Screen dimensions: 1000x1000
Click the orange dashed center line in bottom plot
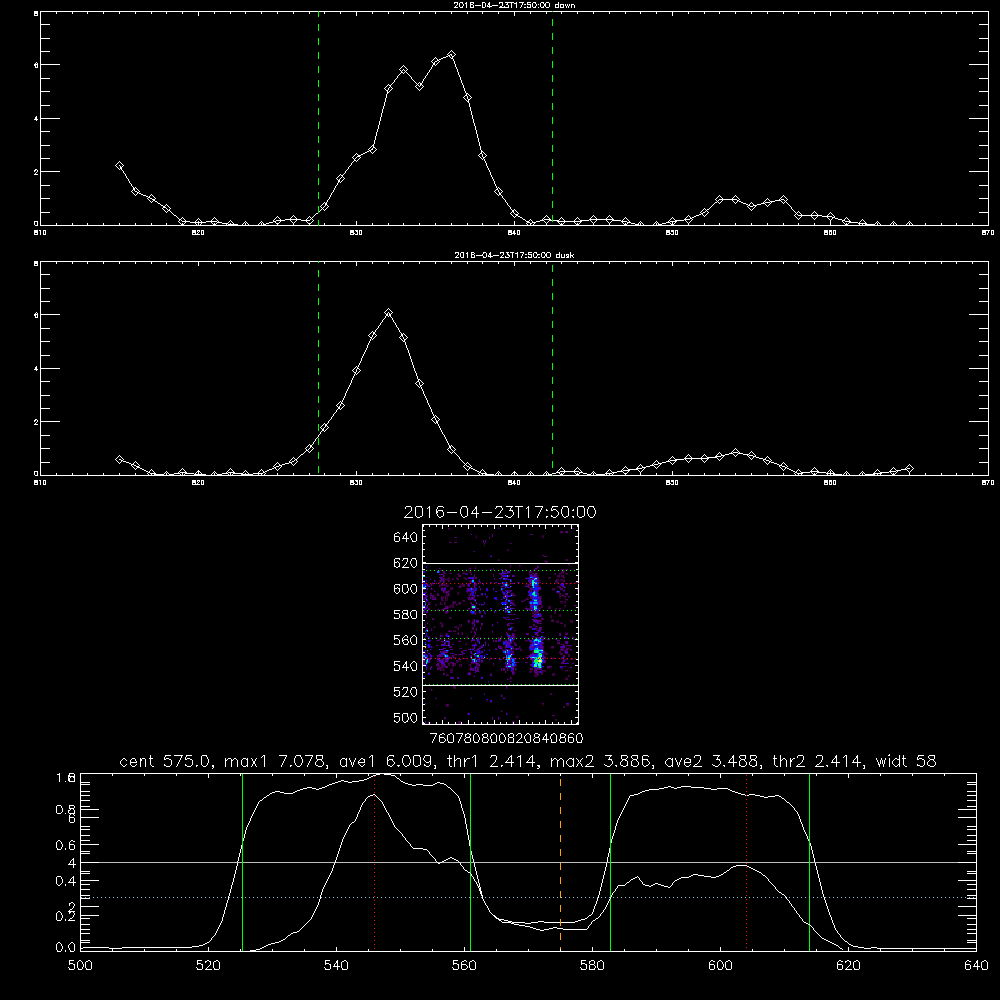pyautogui.click(x=561, y=861)
